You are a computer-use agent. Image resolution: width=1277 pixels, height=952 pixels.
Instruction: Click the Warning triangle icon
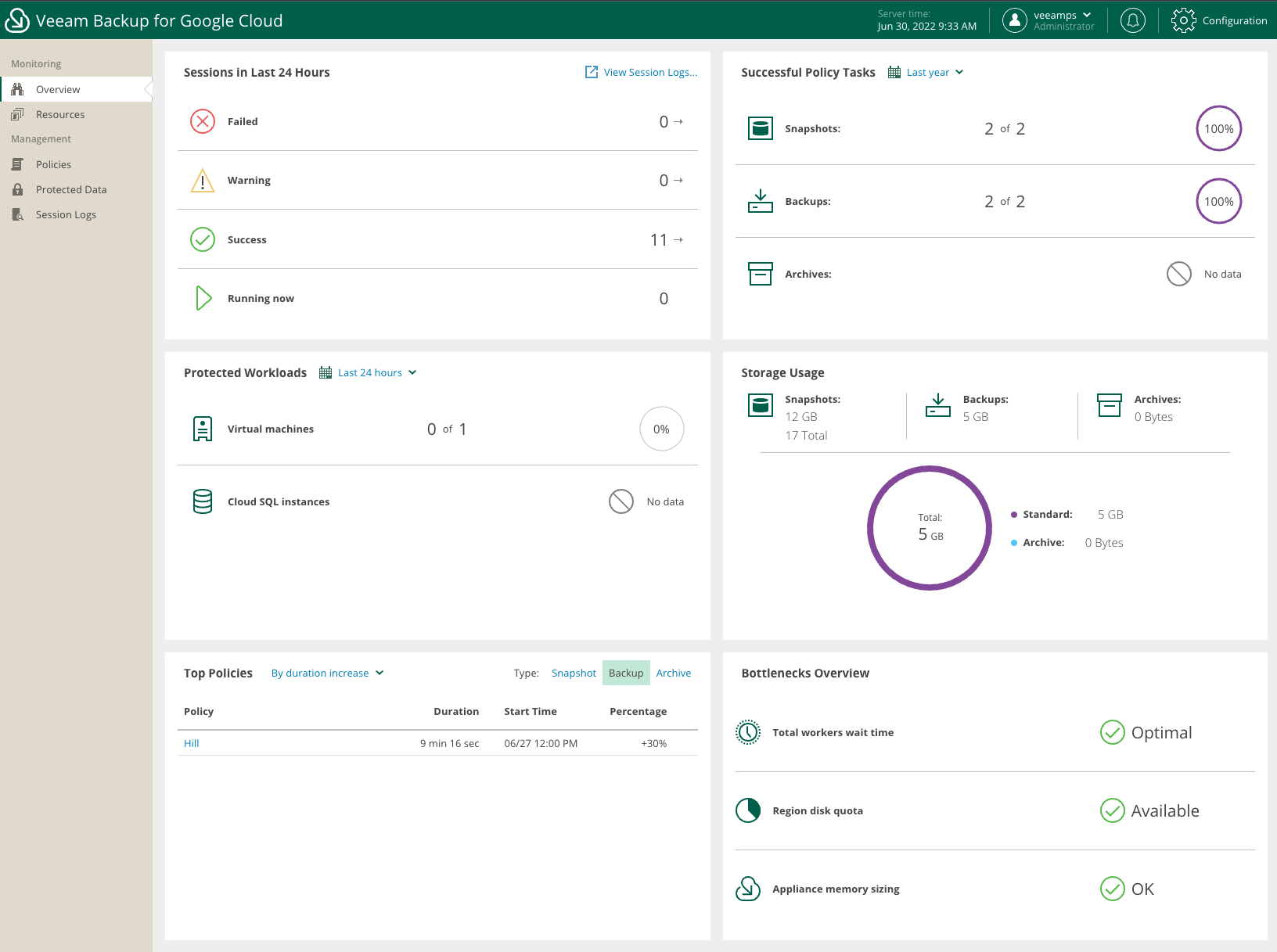pos(203,181)
